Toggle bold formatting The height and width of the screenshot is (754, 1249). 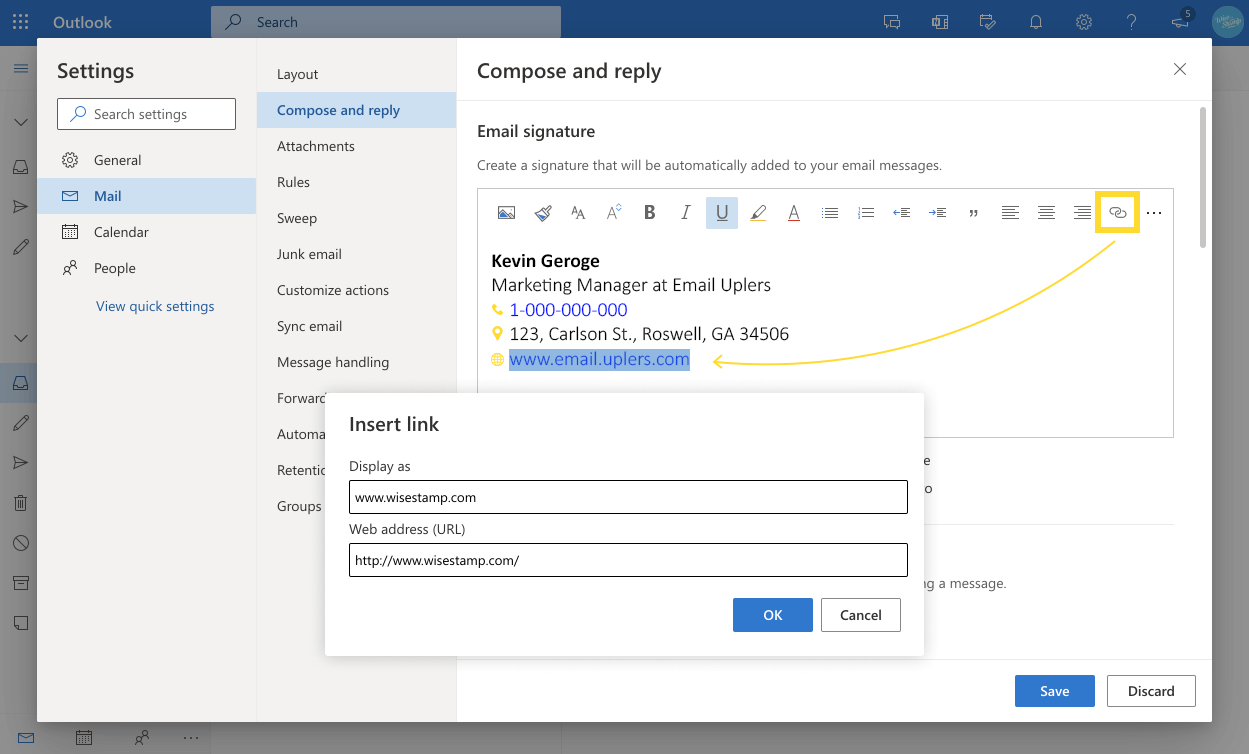point(649,212)
